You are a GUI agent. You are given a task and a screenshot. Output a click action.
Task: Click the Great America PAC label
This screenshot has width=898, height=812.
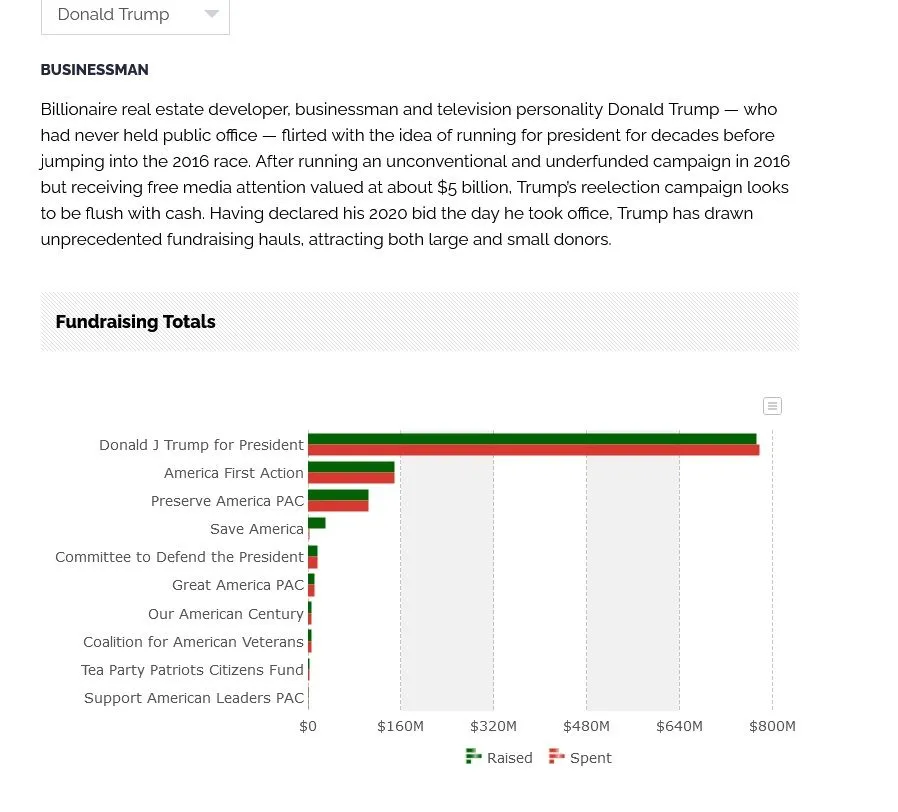point(238,585)
